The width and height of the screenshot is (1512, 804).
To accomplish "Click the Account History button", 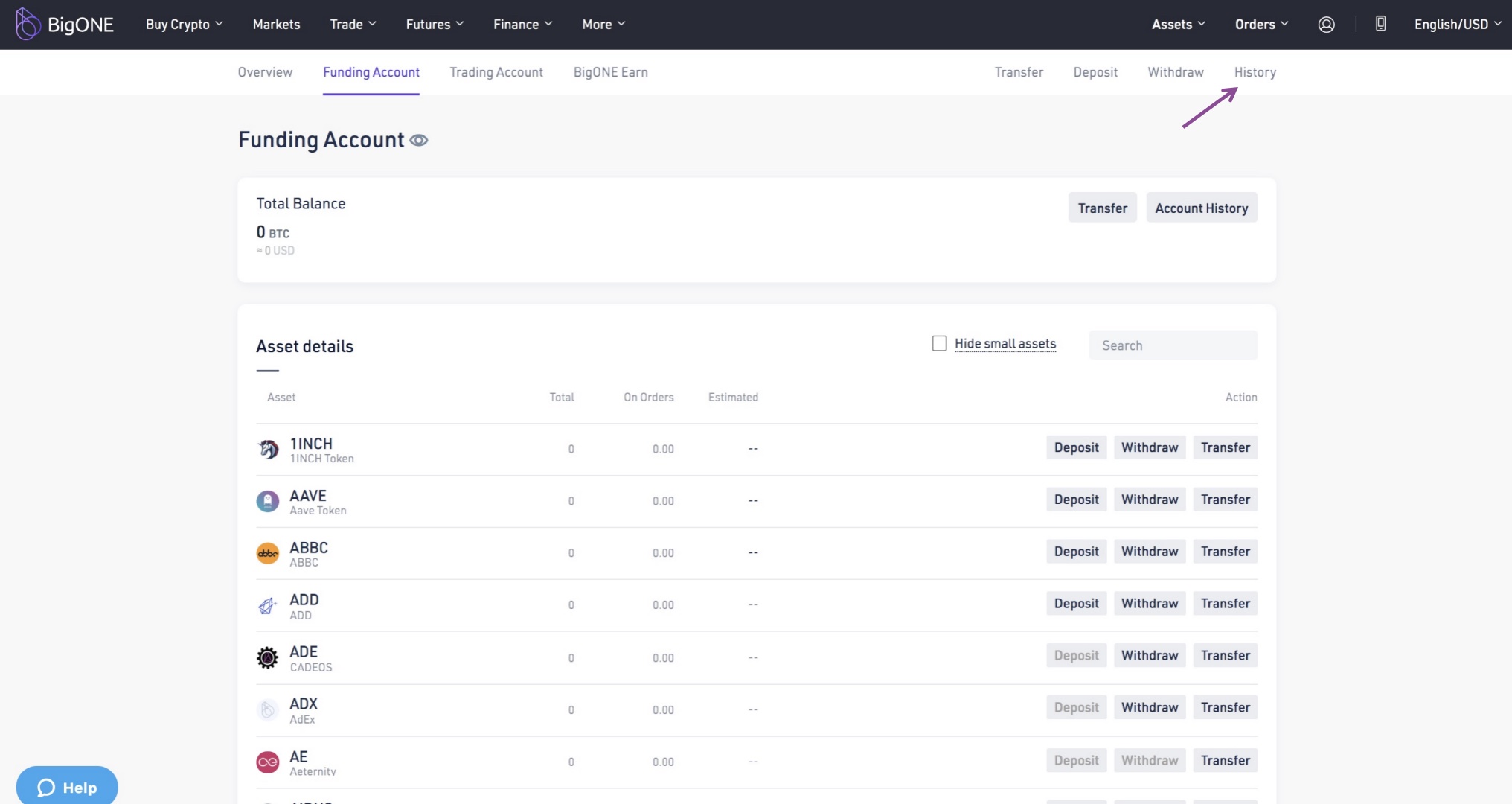I will (x=1201, y=208).
